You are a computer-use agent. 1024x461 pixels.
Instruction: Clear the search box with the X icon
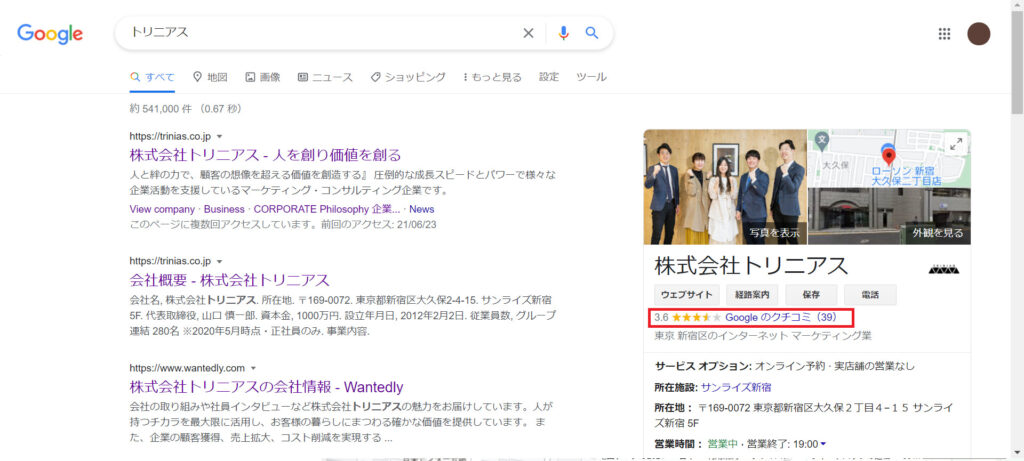pos(528,33)
